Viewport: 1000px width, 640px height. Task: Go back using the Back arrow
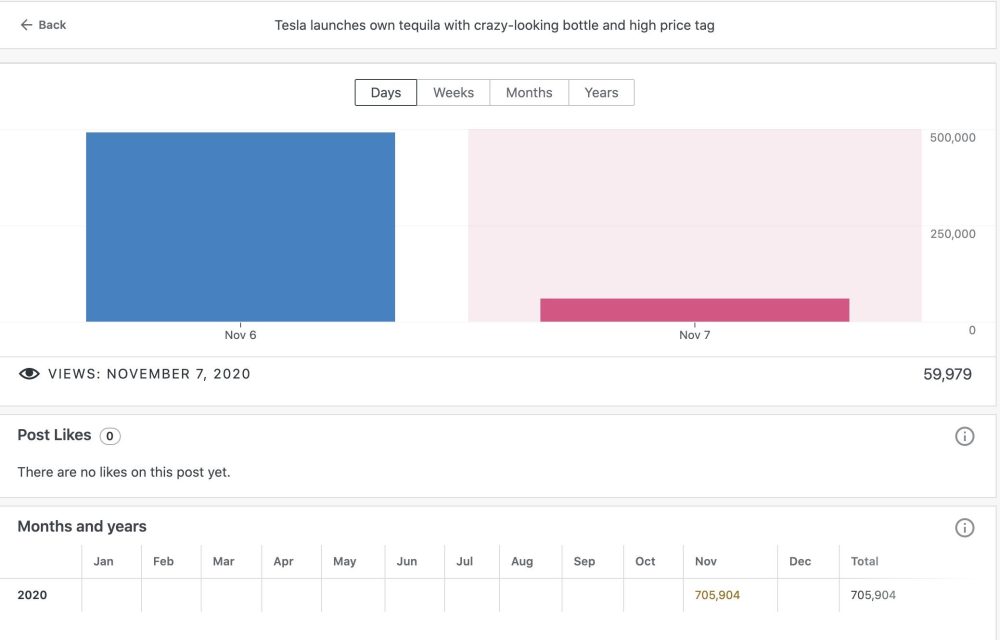[26, 25]
